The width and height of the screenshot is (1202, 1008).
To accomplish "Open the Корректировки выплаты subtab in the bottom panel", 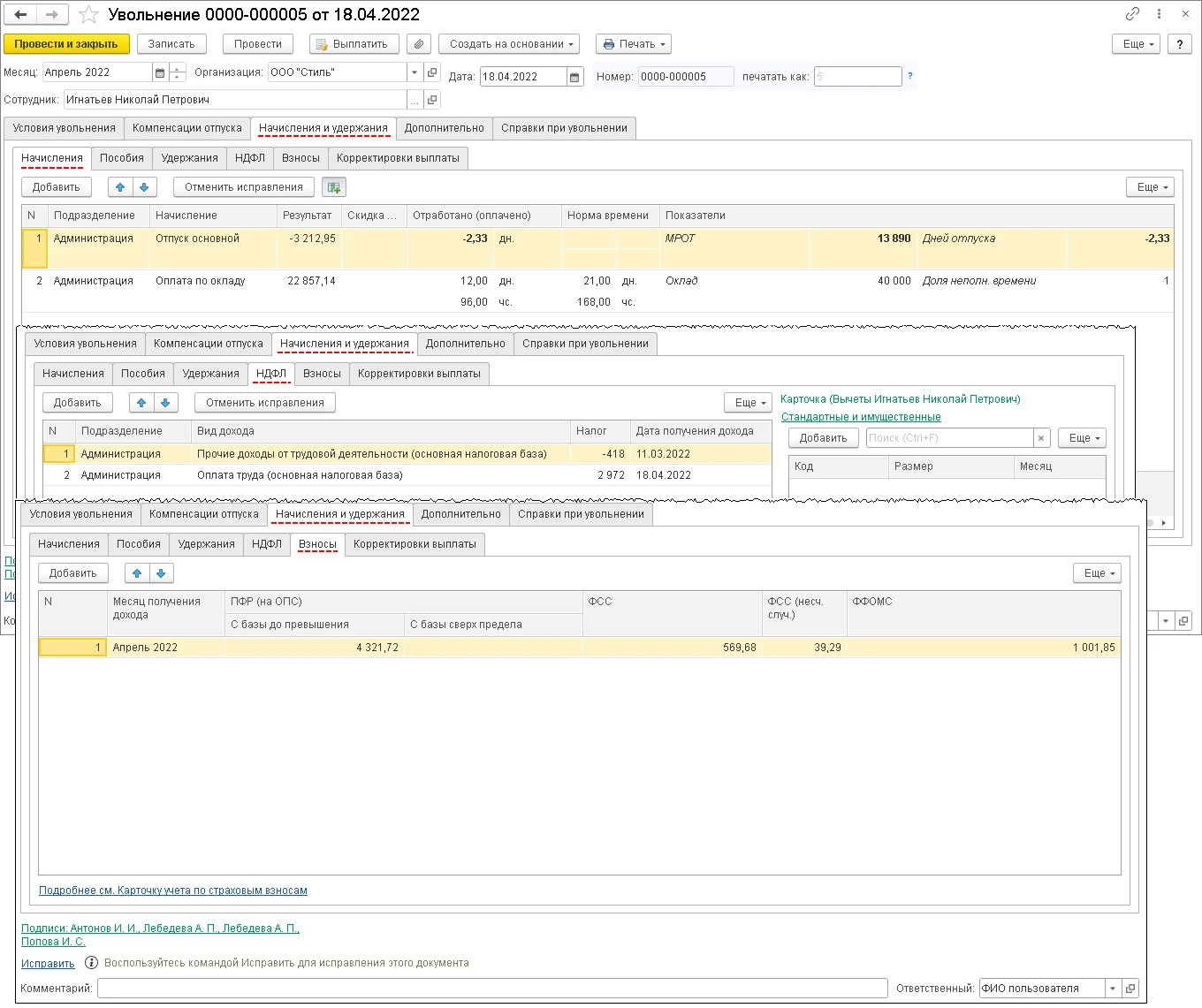I will click(x=415, y=544).
